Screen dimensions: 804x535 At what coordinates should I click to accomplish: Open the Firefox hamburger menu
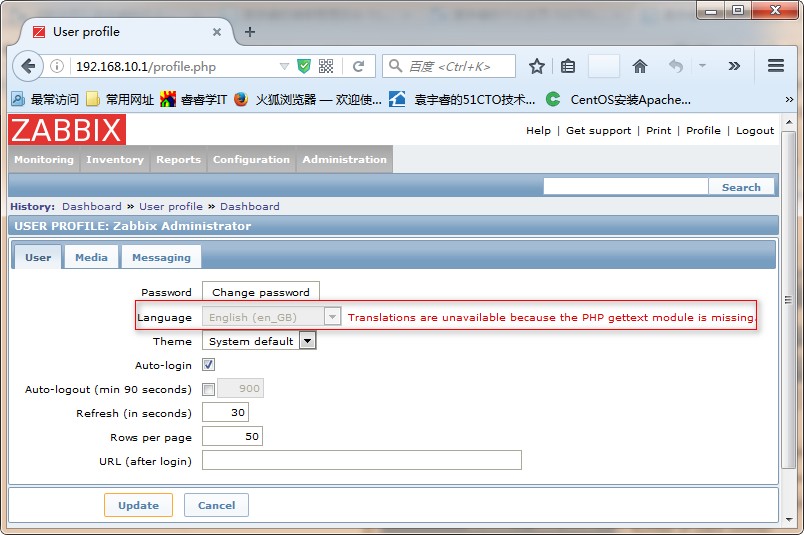click(x=776, y=66)
